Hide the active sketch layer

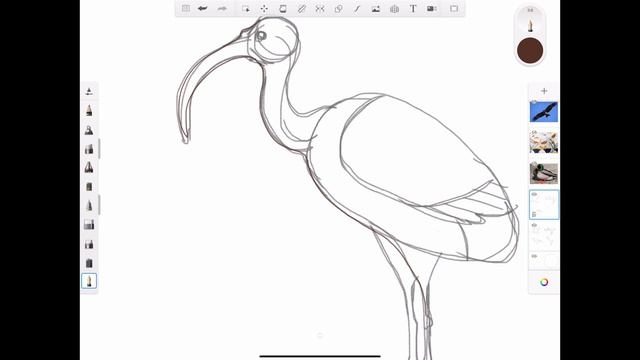pyautogui.click(x=534, y=194)
